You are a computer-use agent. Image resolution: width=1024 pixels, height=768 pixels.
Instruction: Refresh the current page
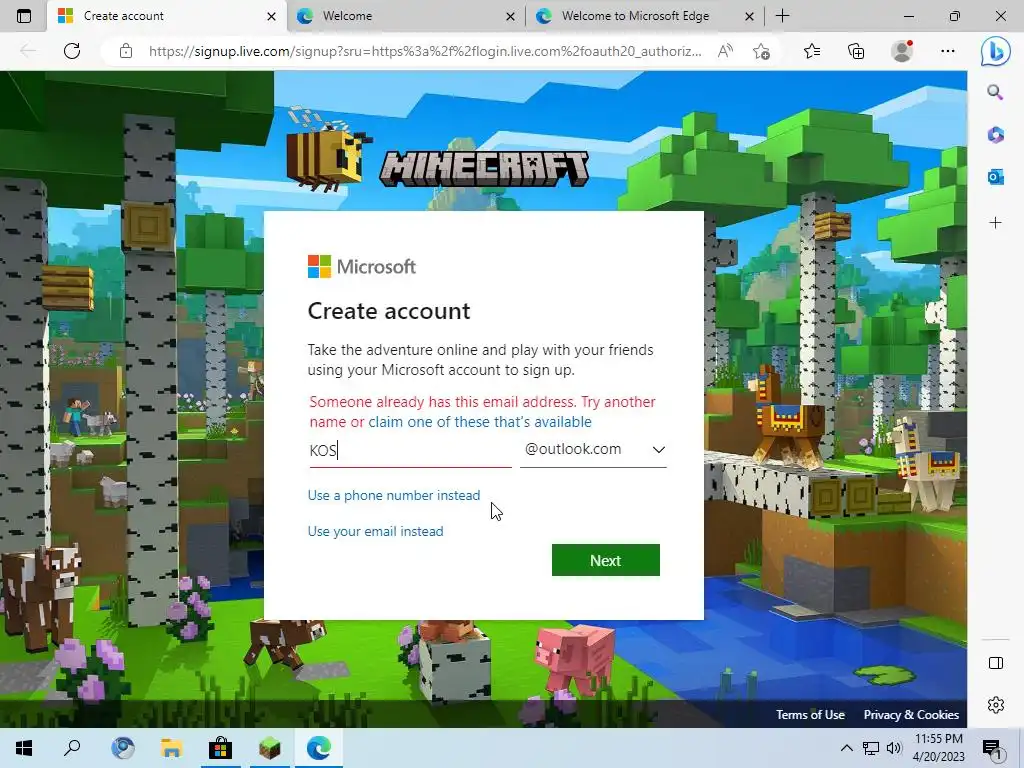[x=72, y=51]
